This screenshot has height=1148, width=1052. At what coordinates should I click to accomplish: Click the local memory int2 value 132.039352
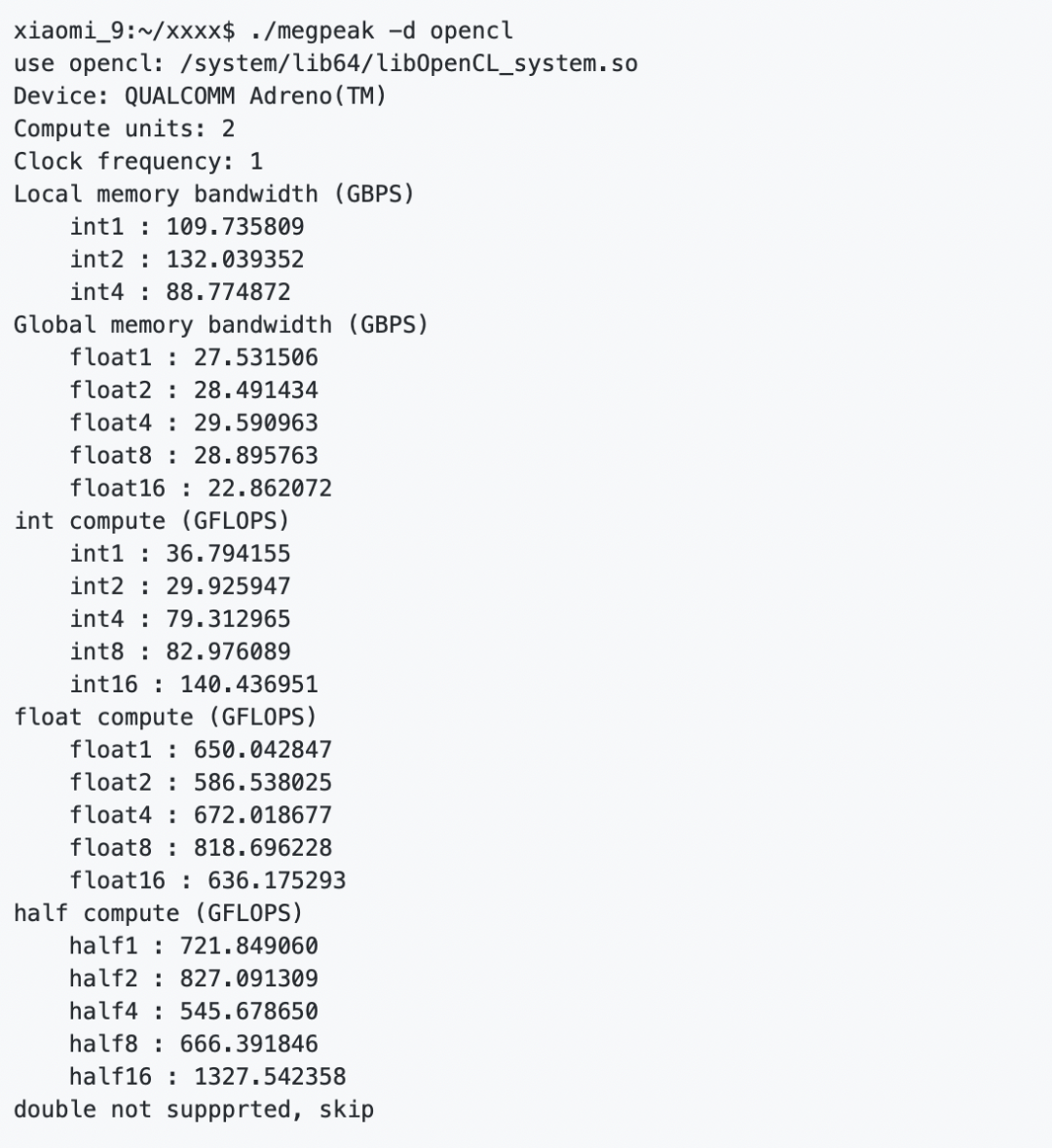[235, 259]
